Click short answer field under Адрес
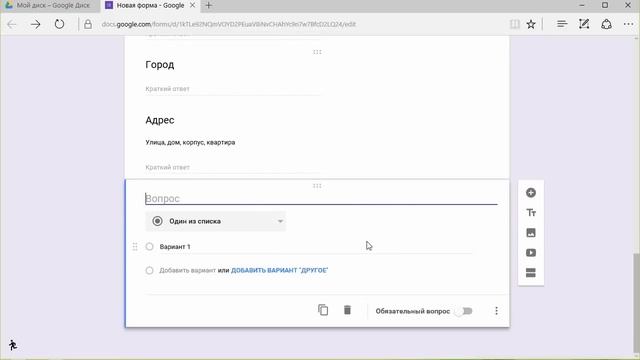640x360 pixels. (x=234, y=167)
